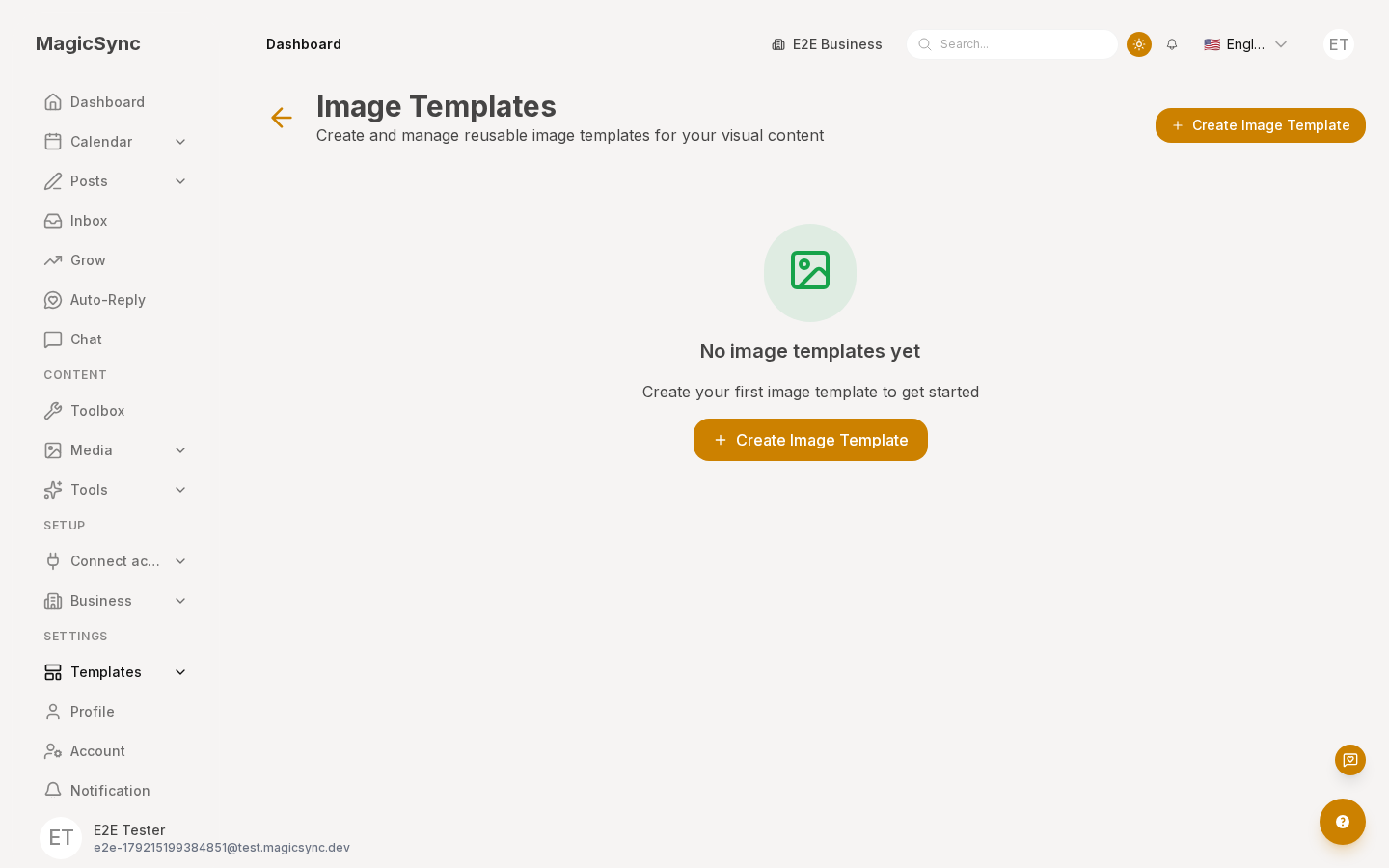The width and height of the screenshot is (1389, 868).
Task: Click the Dashboard home icon in sidebar
Action: click(x=53, y=102)
